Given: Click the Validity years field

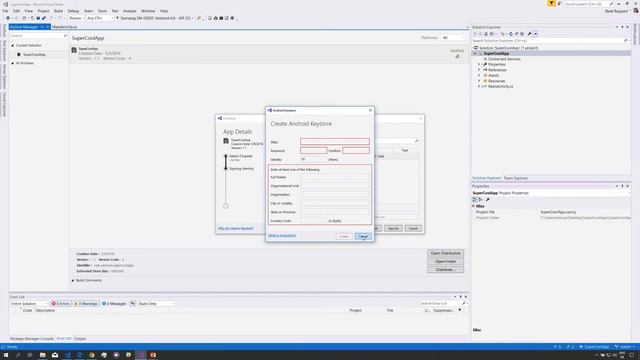Looking at the screenshot, I should [x=313, y=159].
